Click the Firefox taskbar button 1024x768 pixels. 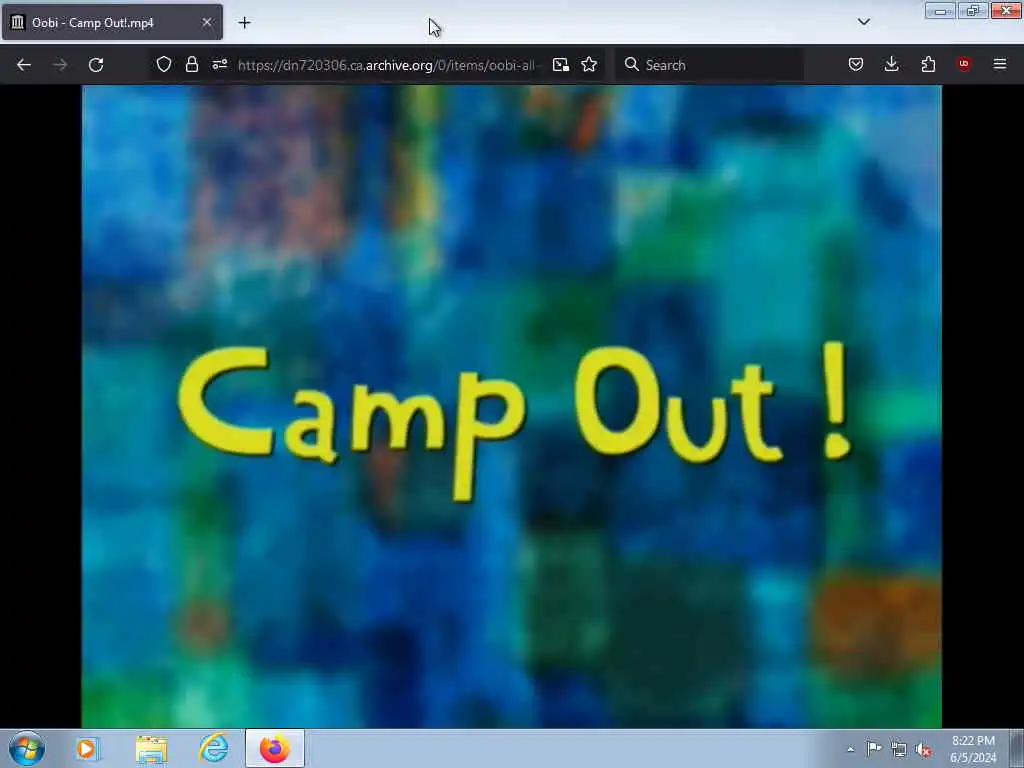pos(275,748)
